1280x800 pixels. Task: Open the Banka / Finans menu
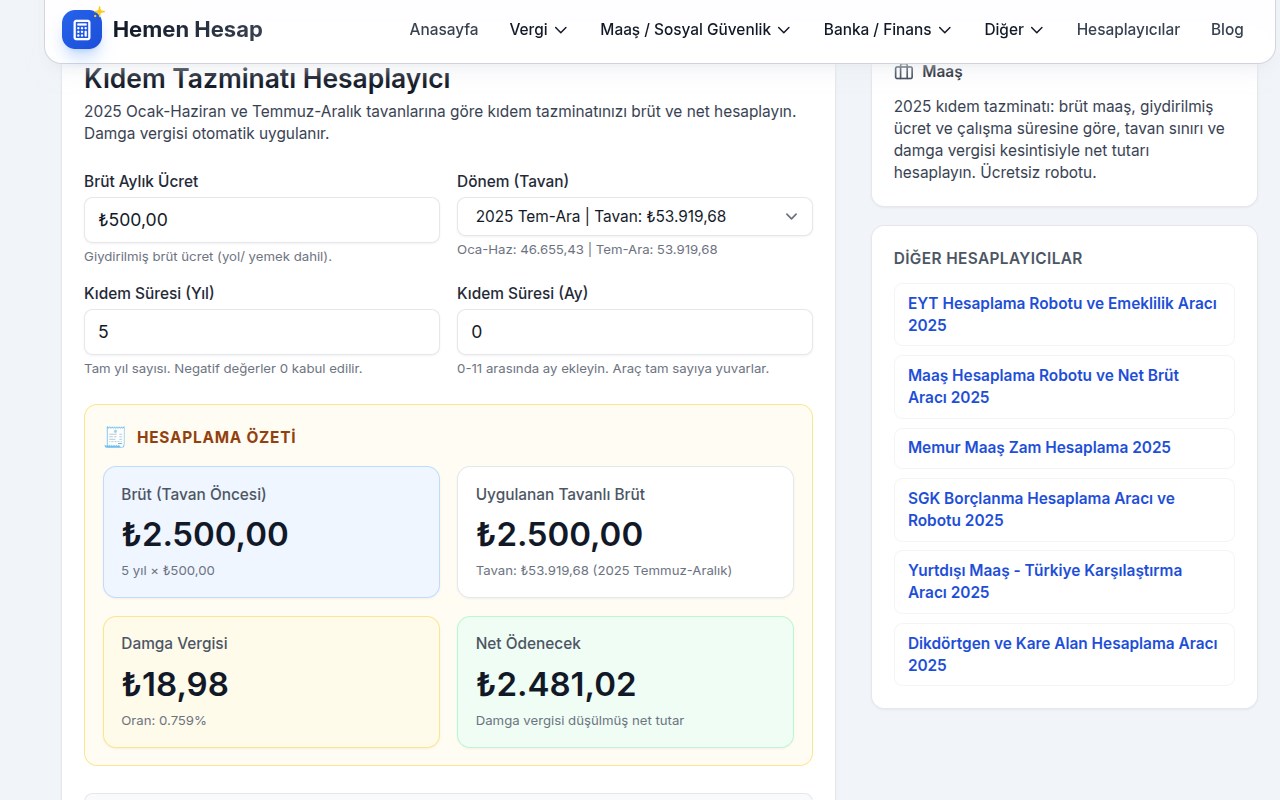[x=887, y=30]
